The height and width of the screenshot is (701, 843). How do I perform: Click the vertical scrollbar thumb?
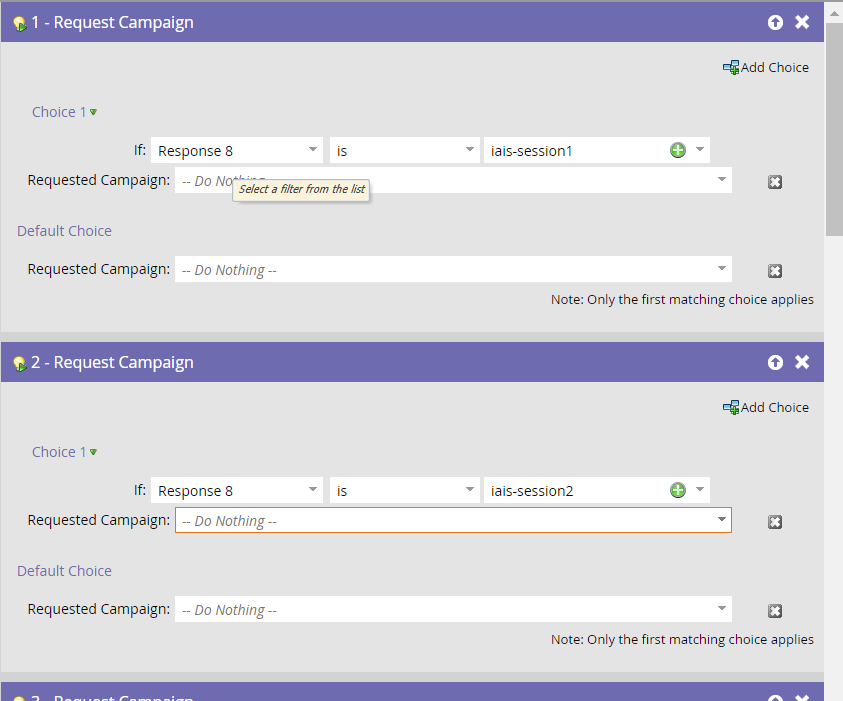click(834, 129)
